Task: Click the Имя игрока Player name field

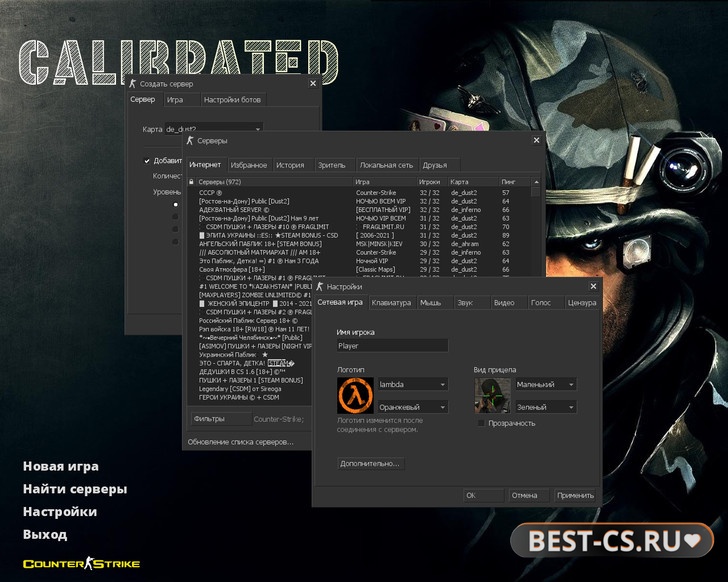Action: point(392,346)
